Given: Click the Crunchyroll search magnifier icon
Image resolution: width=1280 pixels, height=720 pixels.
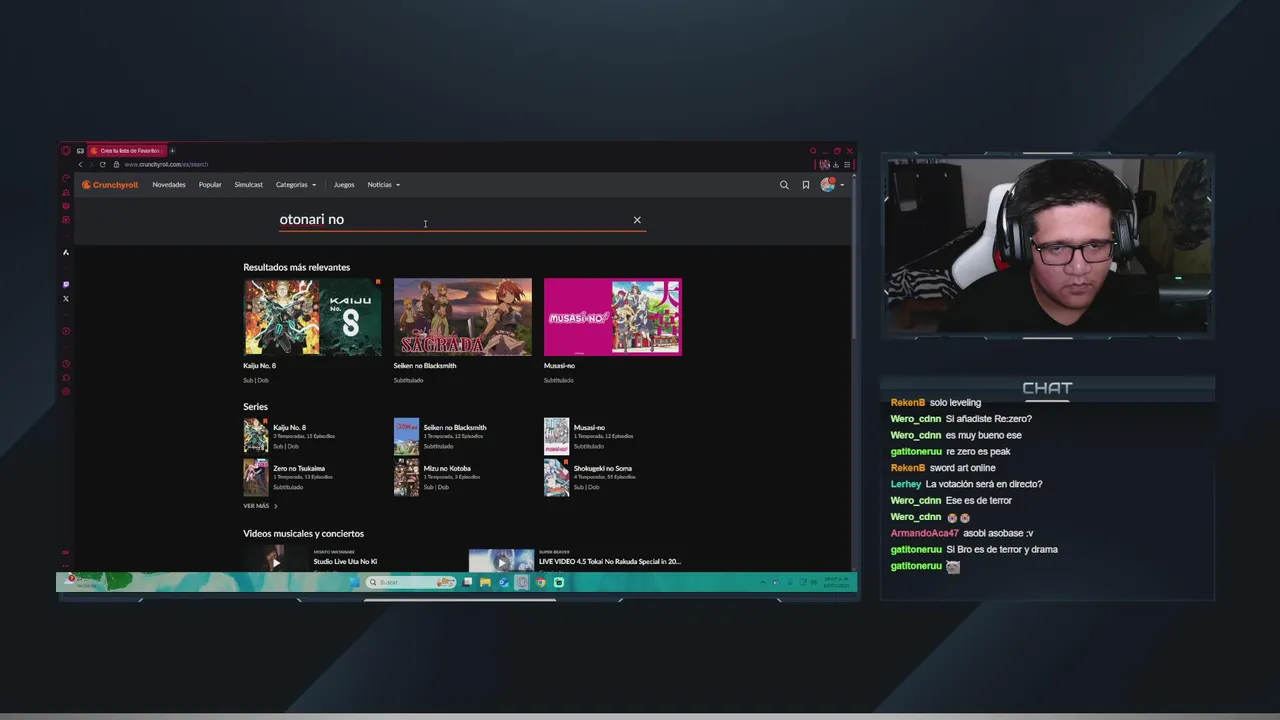Looking at the screenshot, I should pyautogui.click(x=784, y=185).
